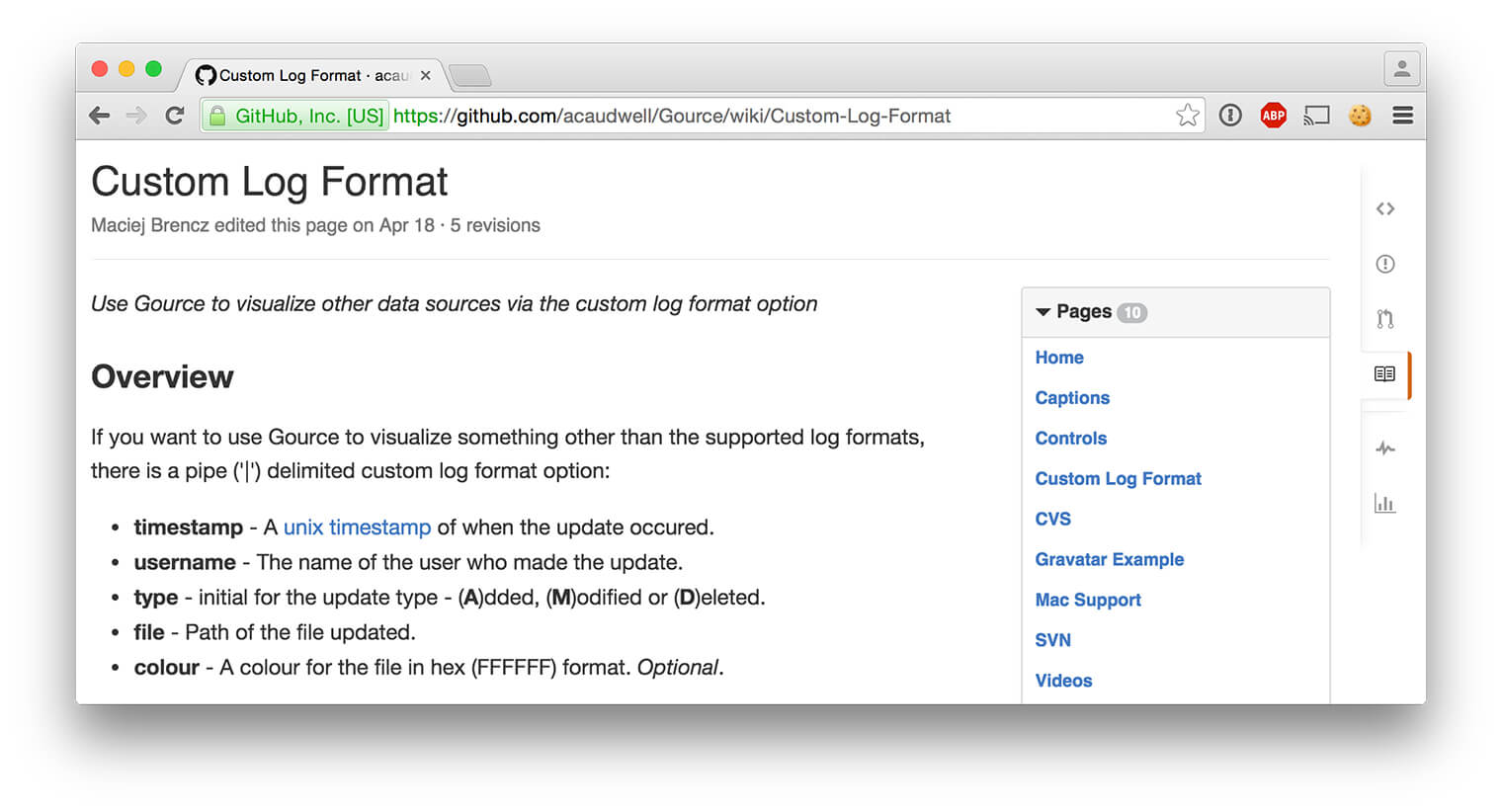Open the Chrome user profile button

[1401, 69]
